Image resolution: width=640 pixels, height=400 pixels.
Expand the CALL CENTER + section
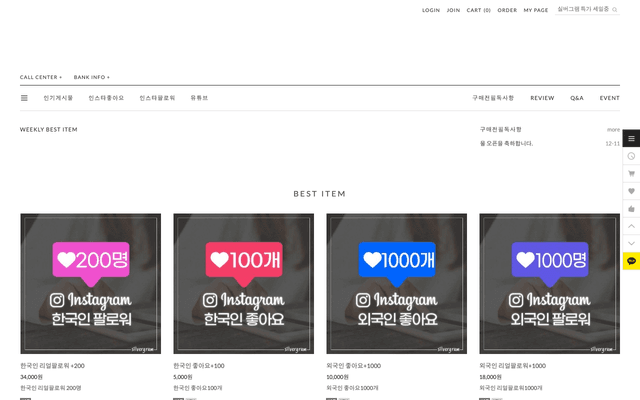click(41, 77)
